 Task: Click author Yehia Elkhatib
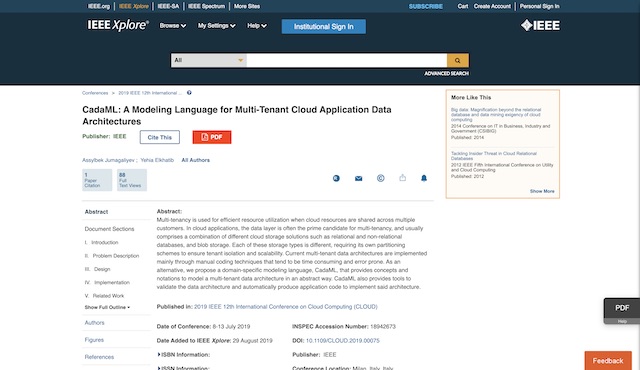(157, 160)
